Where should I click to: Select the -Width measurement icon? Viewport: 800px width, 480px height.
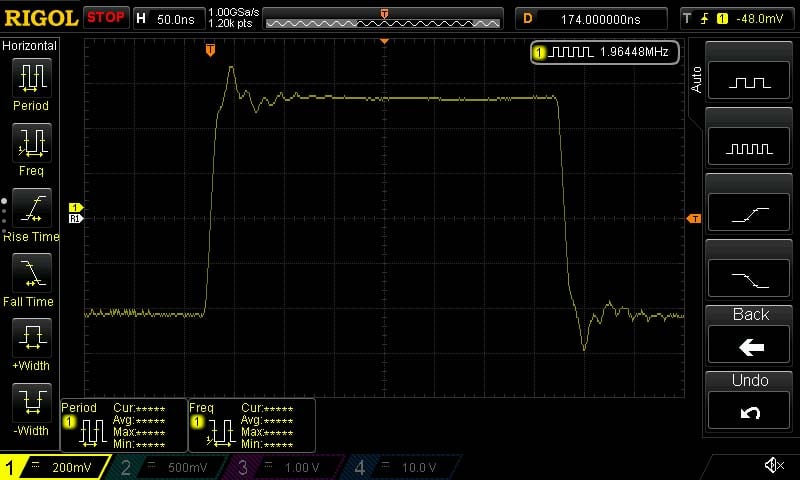click(x=32, y=402)
